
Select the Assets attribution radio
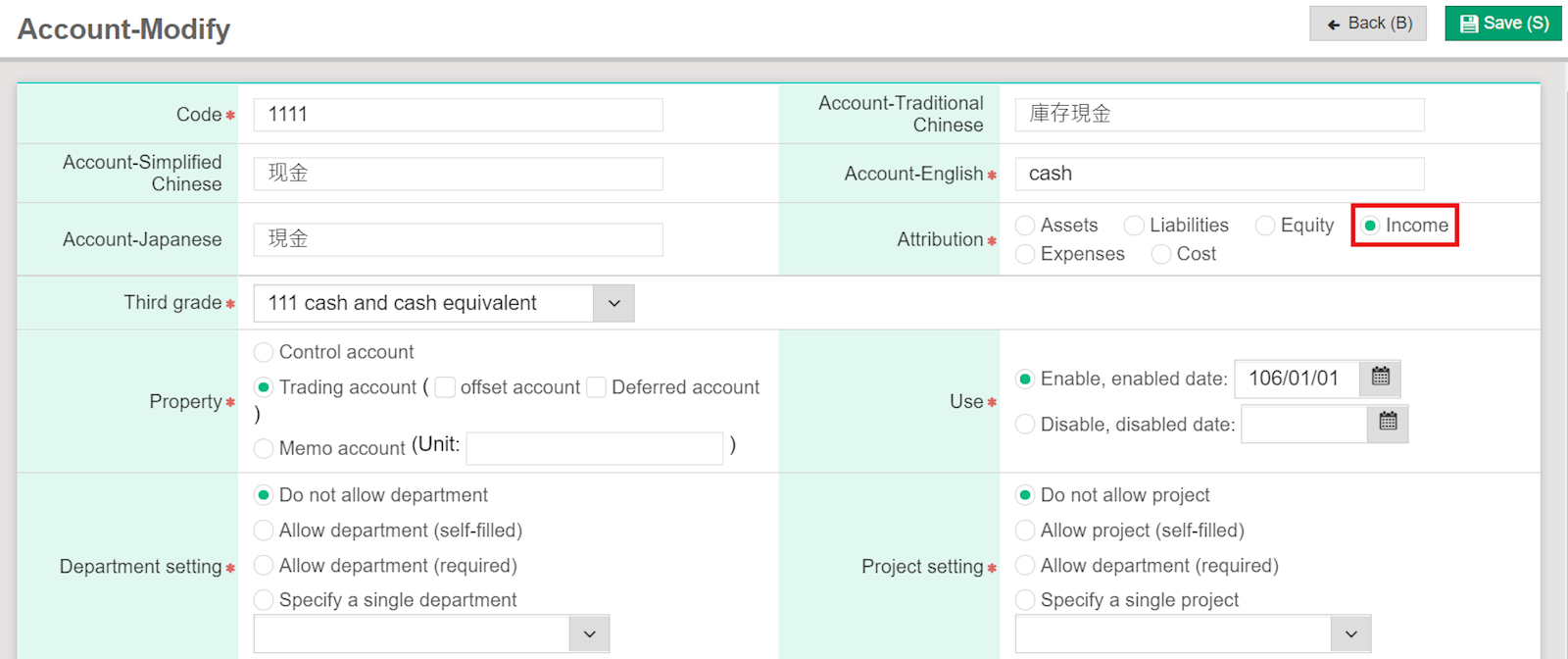[1025, 226]
